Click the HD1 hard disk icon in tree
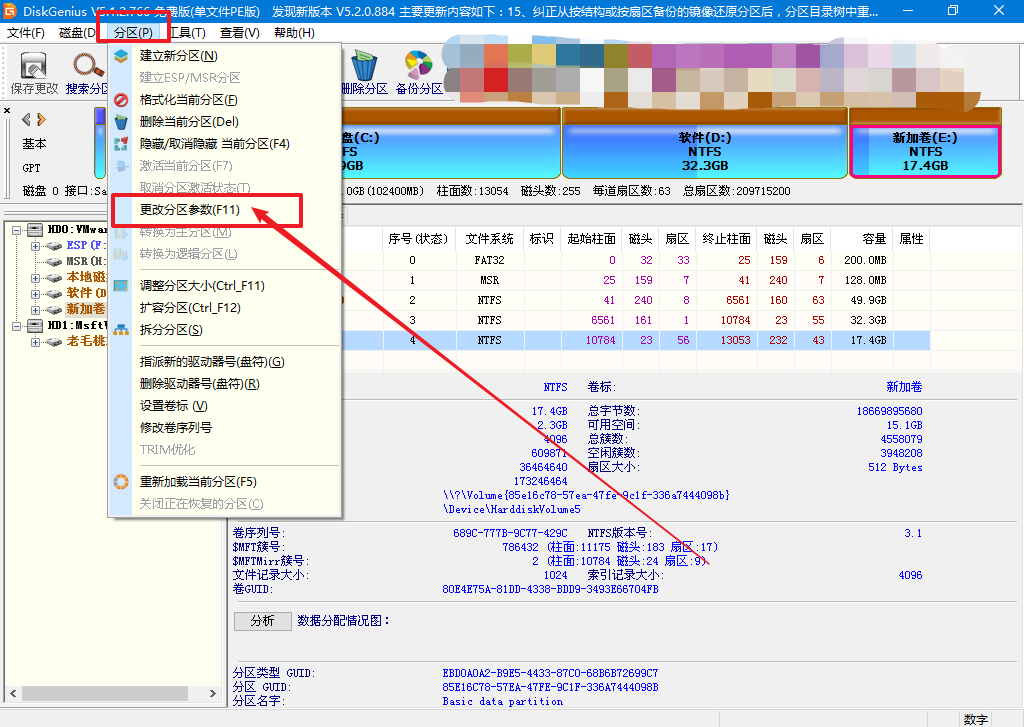 (x=35, y=325)
